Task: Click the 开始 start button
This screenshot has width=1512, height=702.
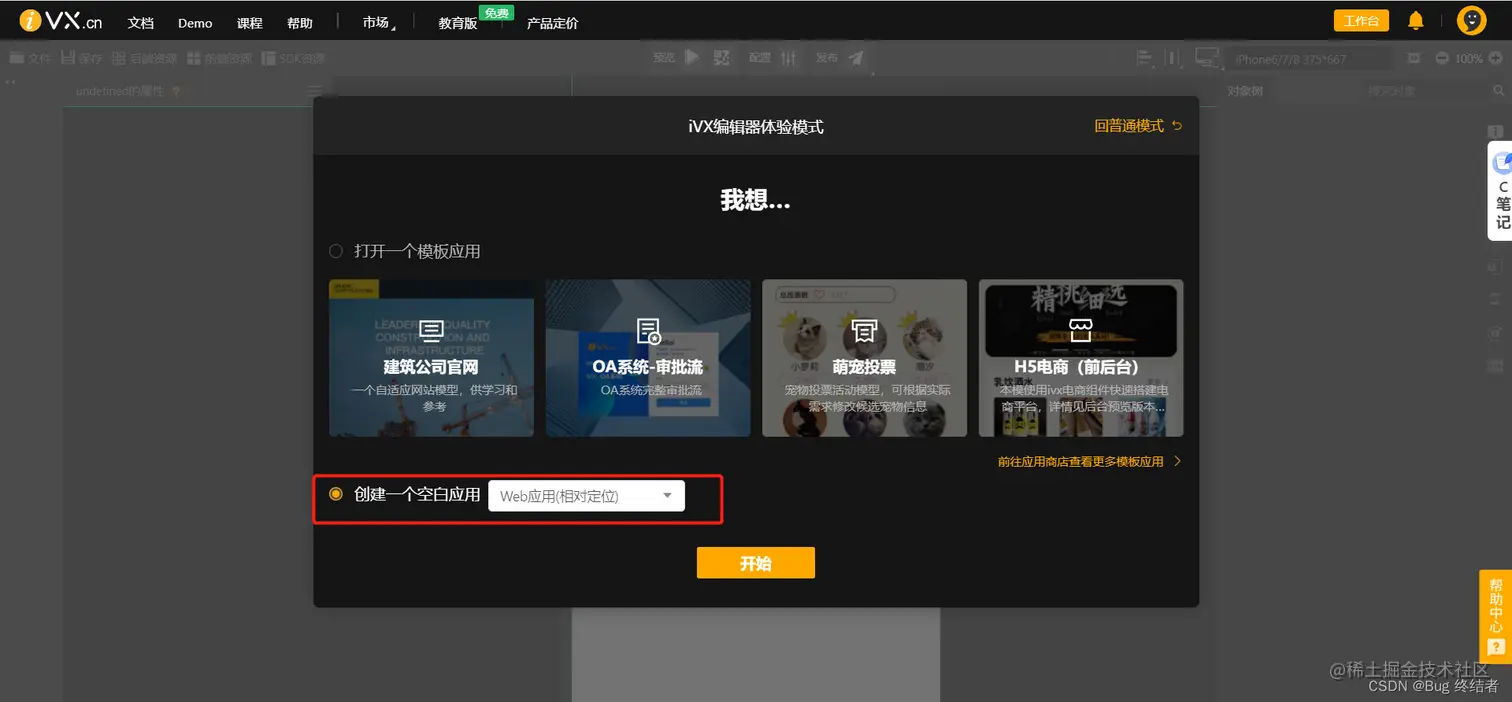Action: (x=756, y=563)
